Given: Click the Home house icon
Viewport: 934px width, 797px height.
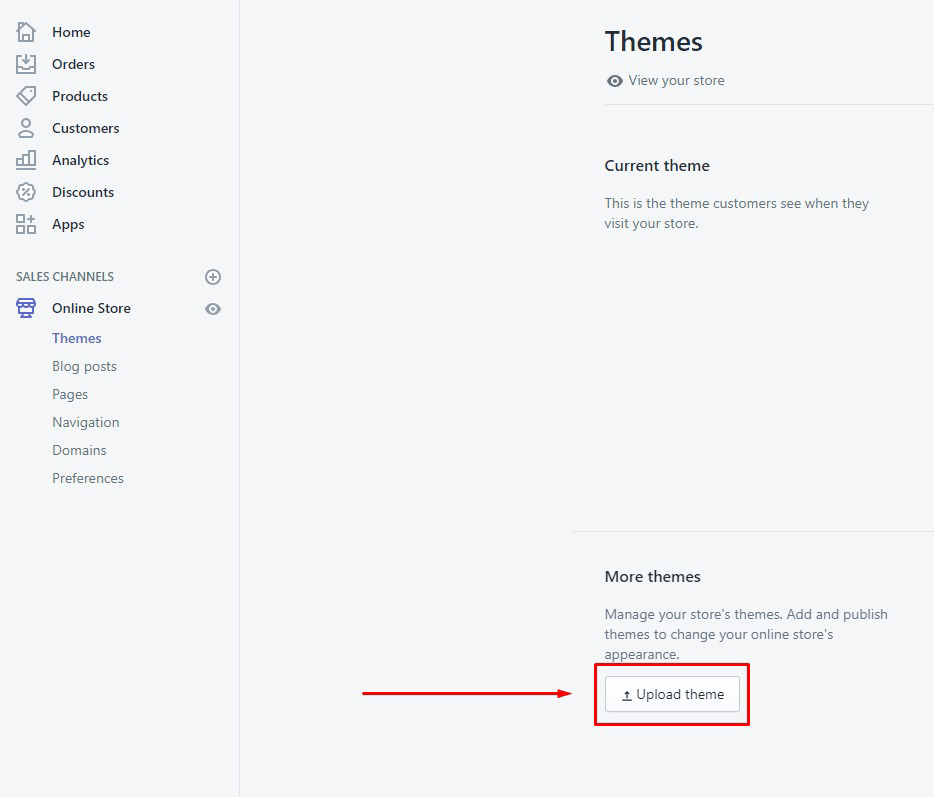Looking at the screenshot, I should pos(26,32).
